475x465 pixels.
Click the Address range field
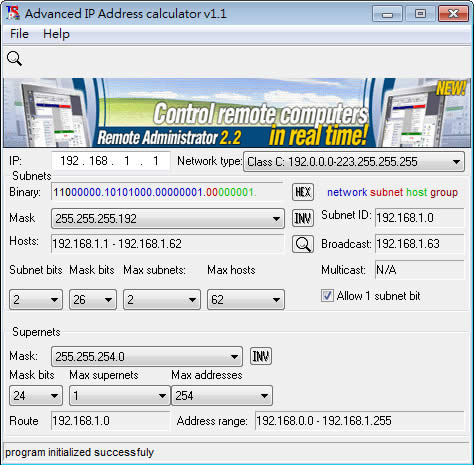tap(360, 421)
